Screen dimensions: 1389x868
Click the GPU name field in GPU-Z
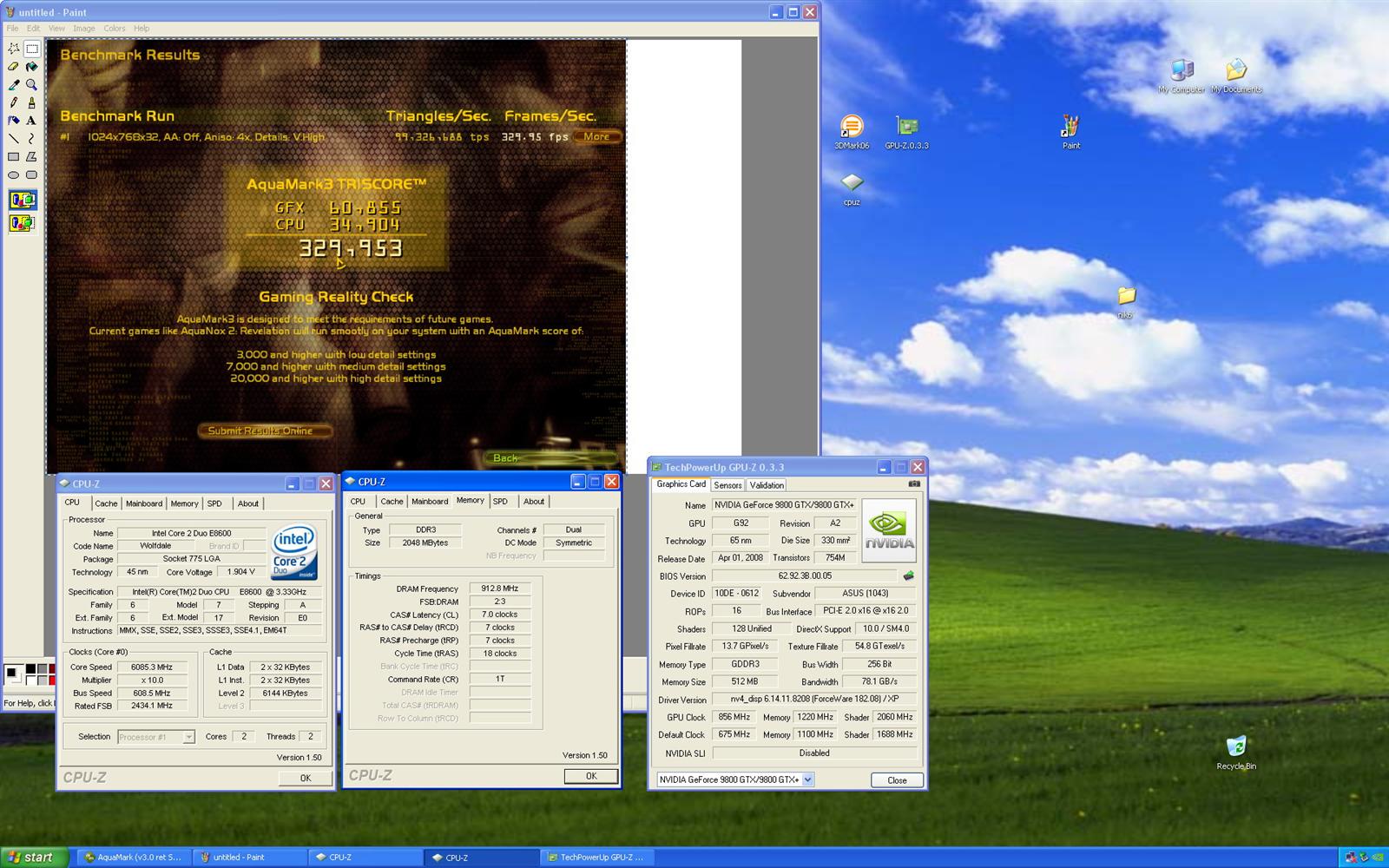pyautogui.click(x=784, y=505)
